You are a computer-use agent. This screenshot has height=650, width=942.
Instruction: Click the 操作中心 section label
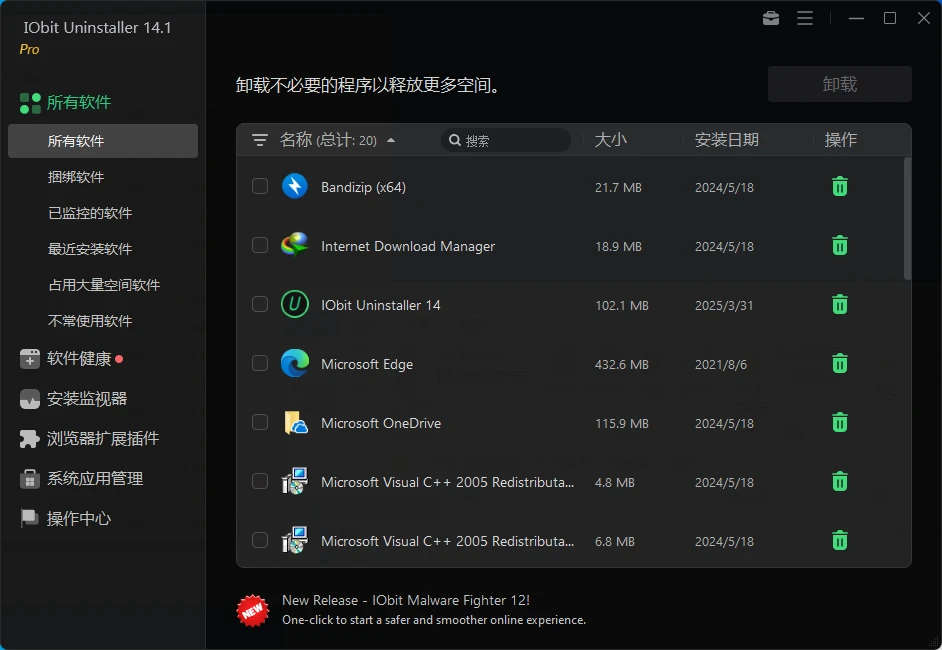click(79, 518)
